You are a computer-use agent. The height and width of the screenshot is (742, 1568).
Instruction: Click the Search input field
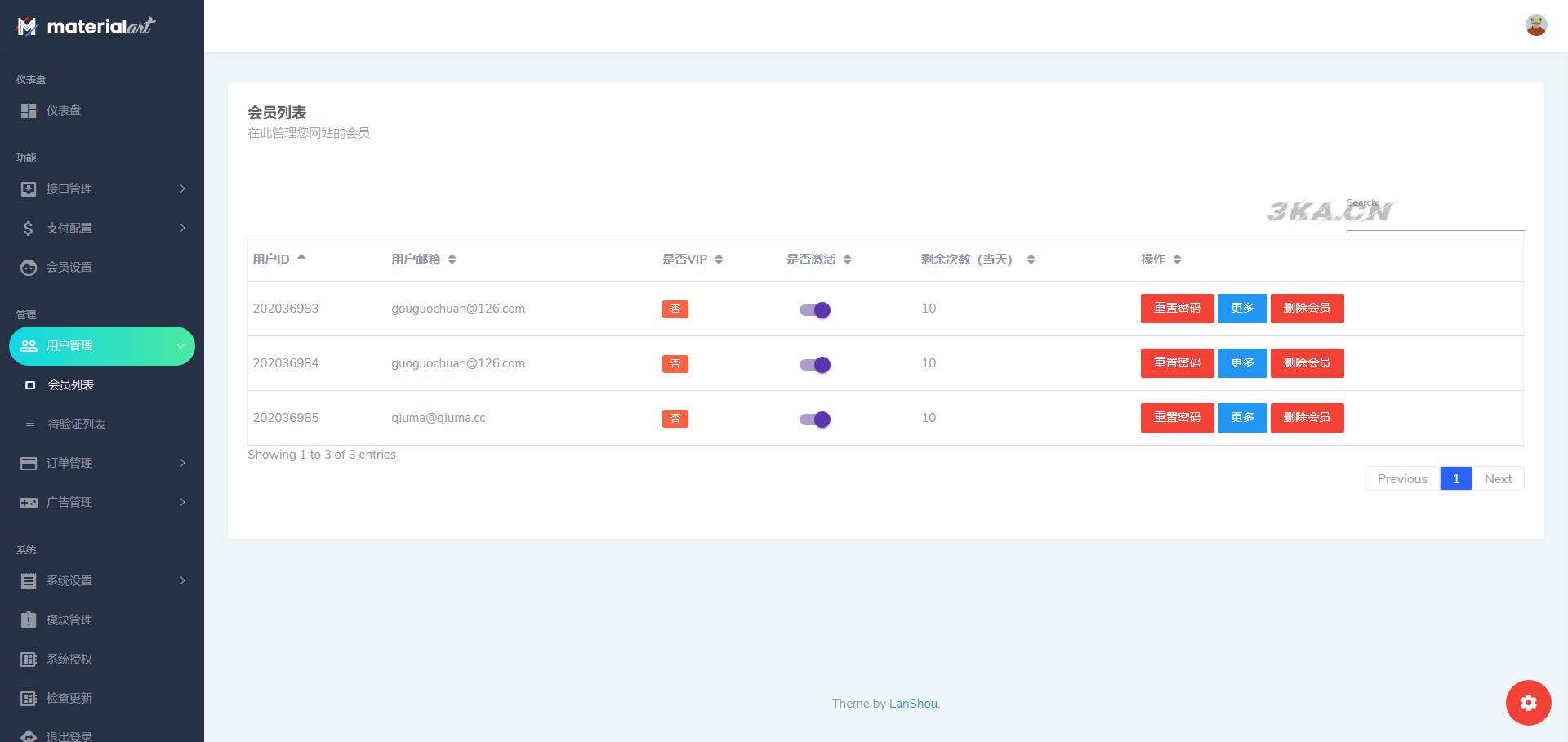(1435, 218)
